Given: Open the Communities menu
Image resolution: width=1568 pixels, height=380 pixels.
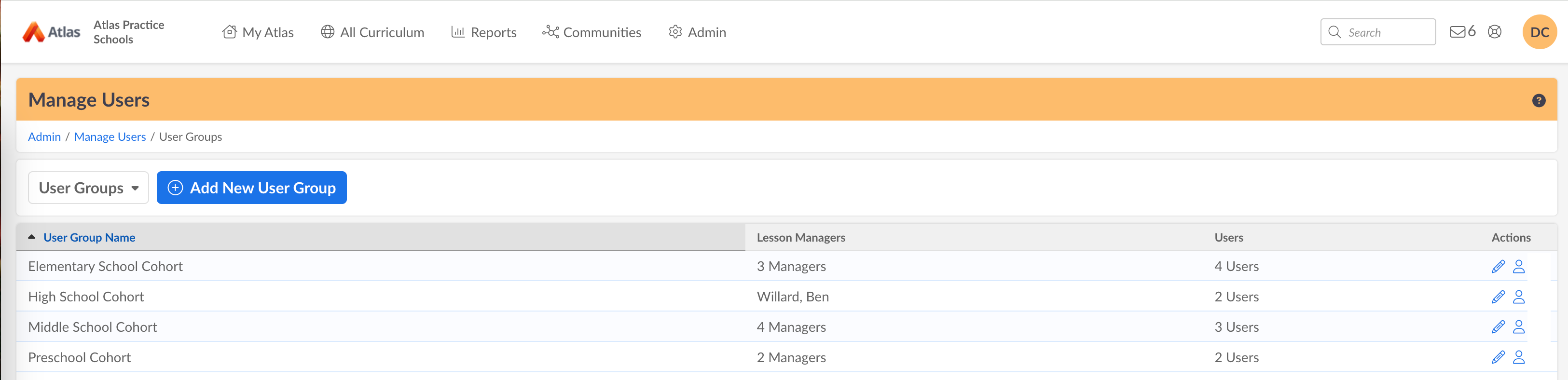Looking at the screenshot, I should point(591,32).
